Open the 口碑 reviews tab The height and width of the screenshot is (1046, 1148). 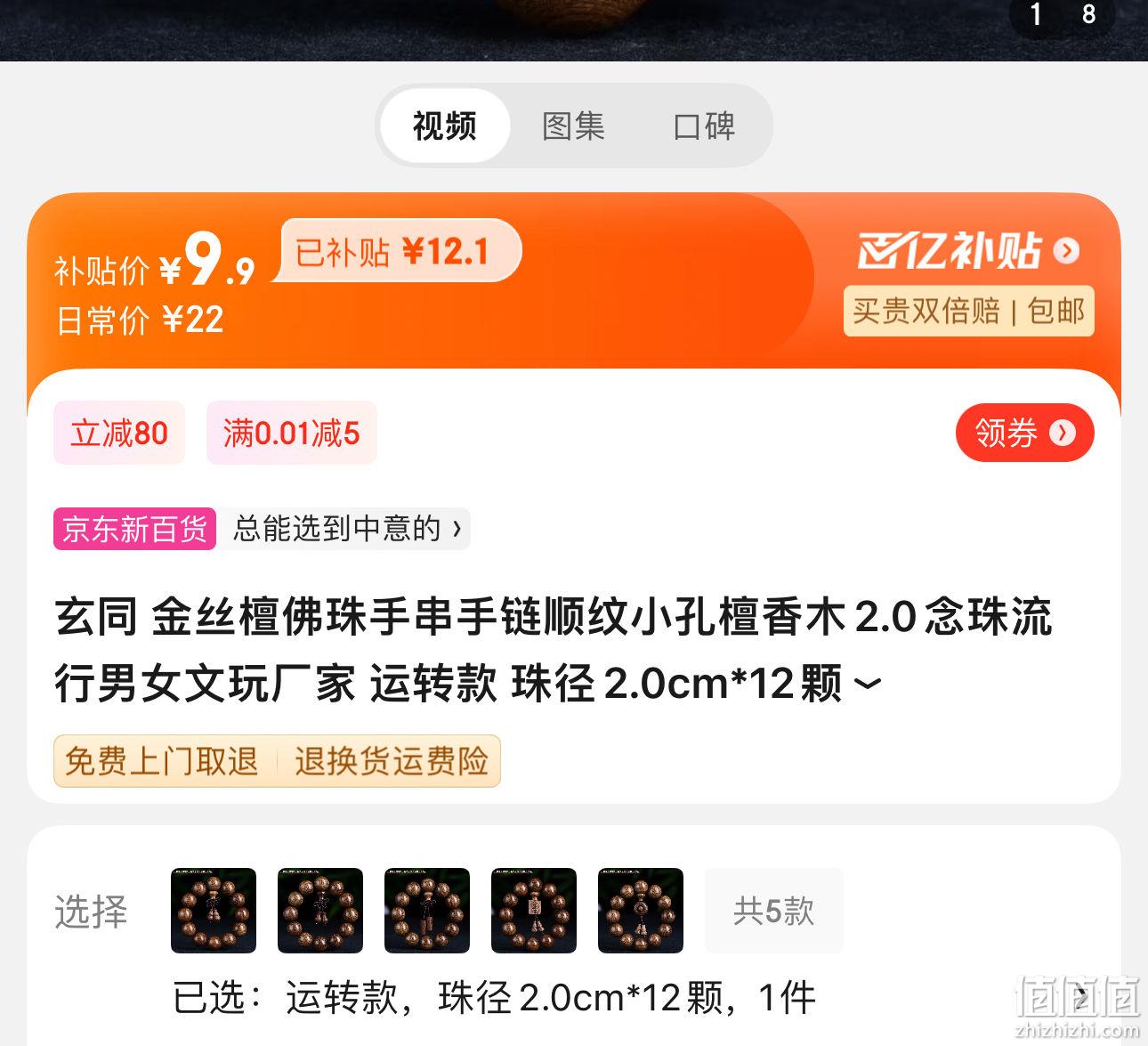point(704,126)
